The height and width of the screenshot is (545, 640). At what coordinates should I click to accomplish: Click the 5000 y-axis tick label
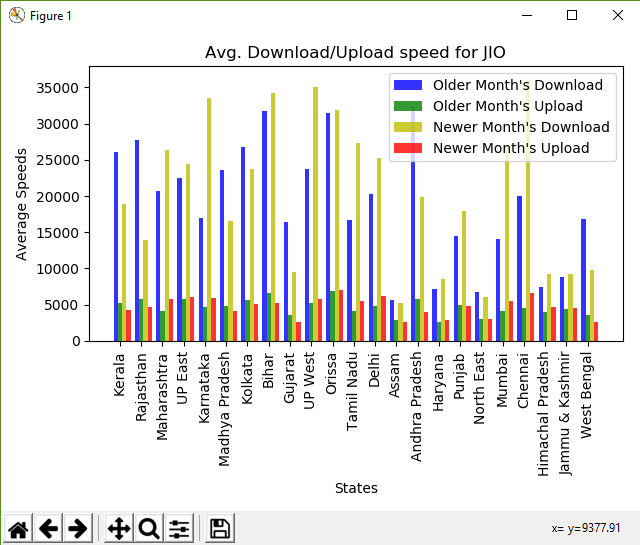pyautogui.click(x=62, y=305)
